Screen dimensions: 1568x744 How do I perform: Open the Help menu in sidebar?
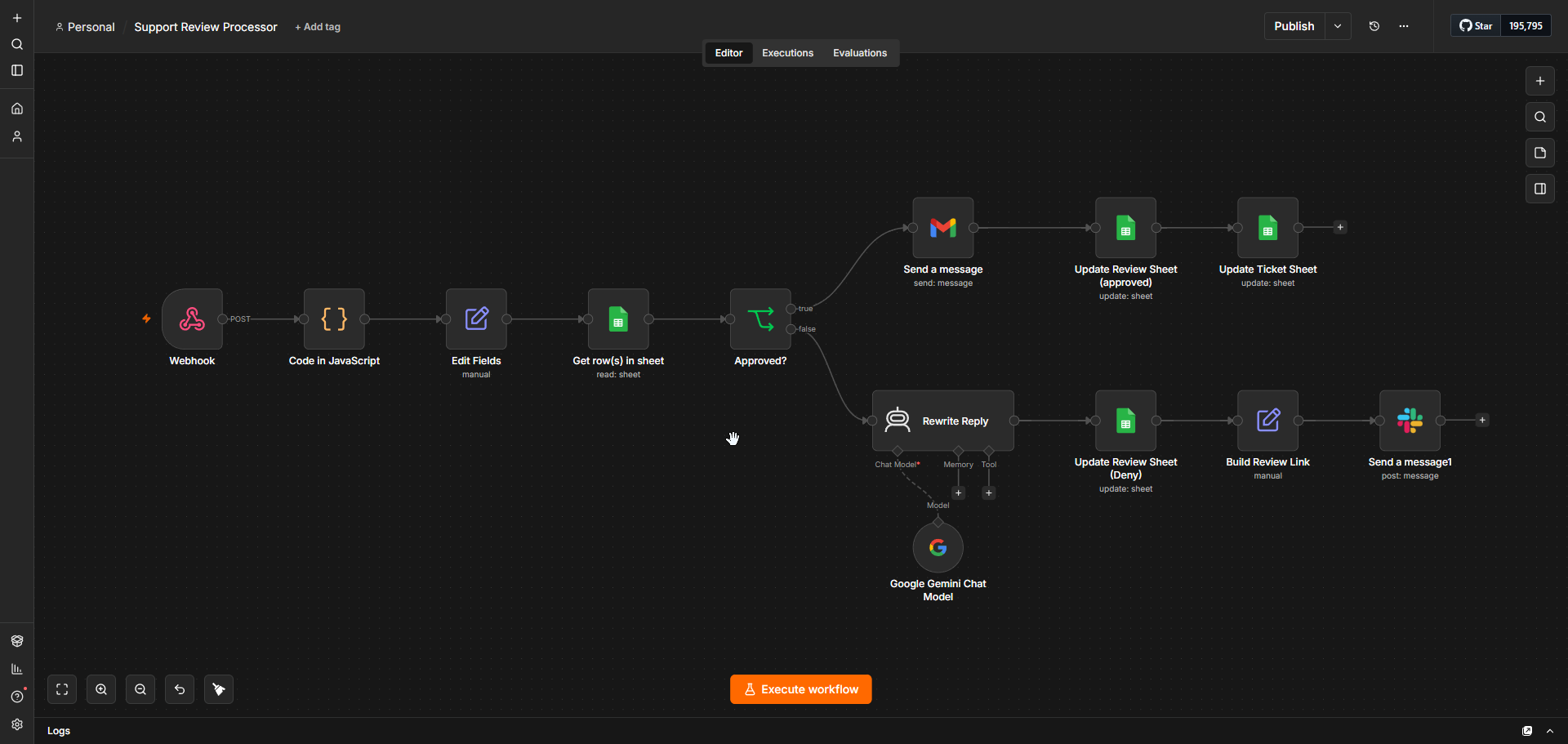[17, 697]
